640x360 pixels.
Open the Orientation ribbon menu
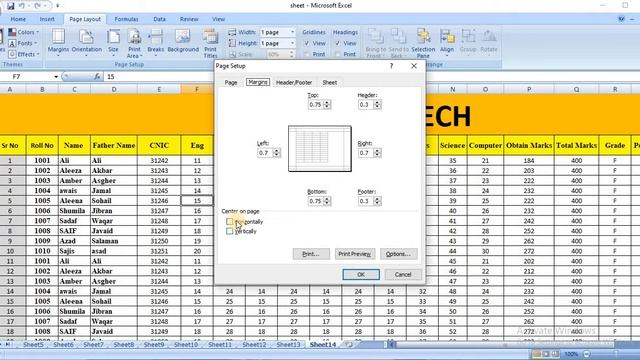pyautogui.click(x=87, y=42)
